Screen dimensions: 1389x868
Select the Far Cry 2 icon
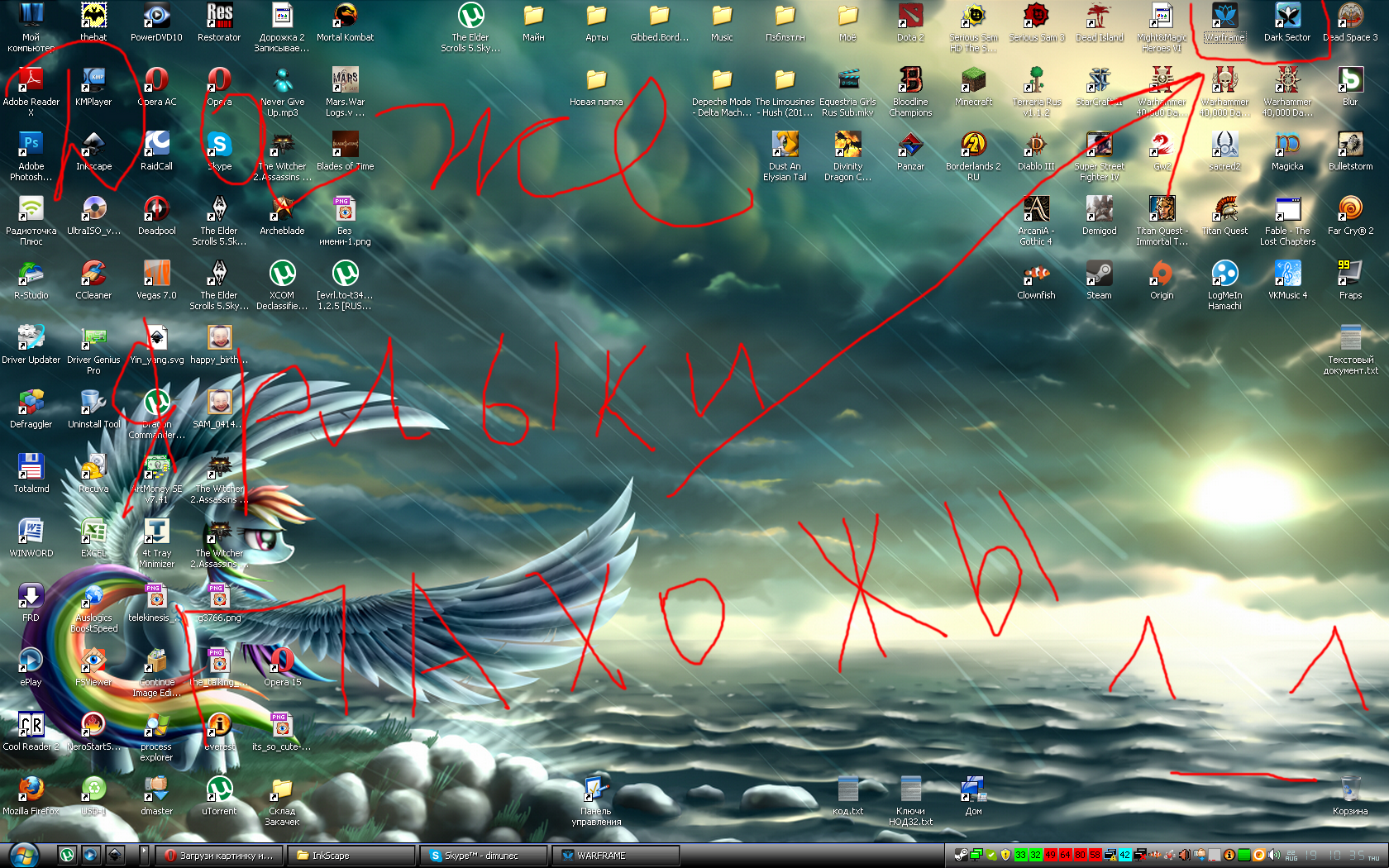pyautogui.click(x=1350, y=216)
